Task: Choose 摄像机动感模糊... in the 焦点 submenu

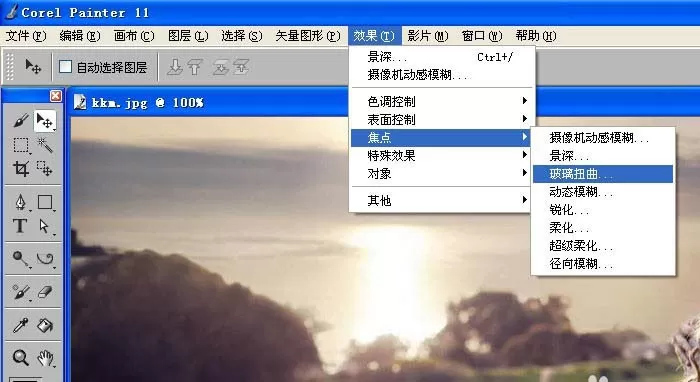Action: [x=603, y=138]
